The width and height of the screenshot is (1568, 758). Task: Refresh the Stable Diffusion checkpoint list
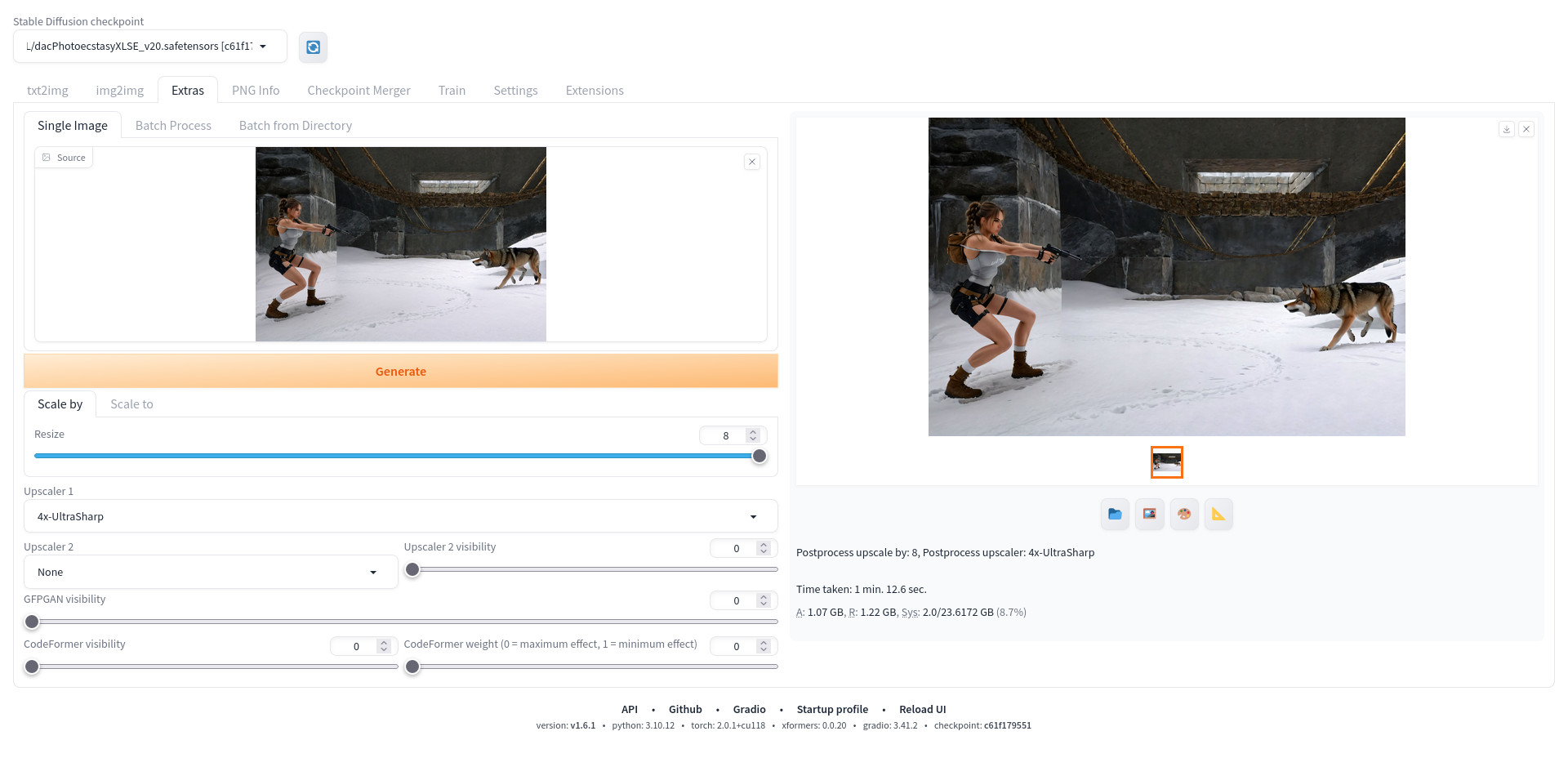coord(313,47)
